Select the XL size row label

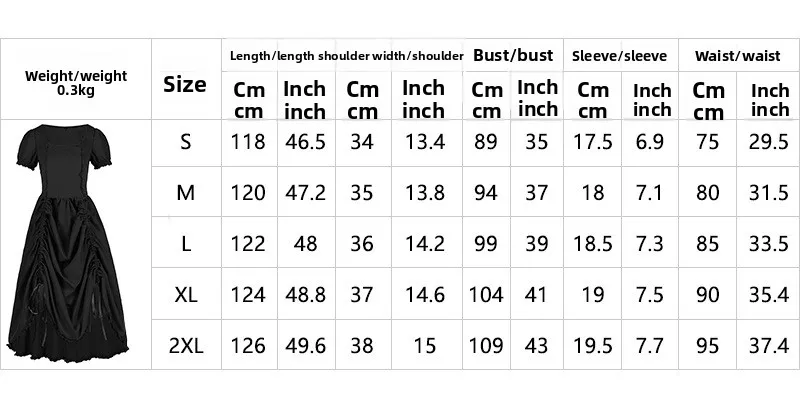185,295
